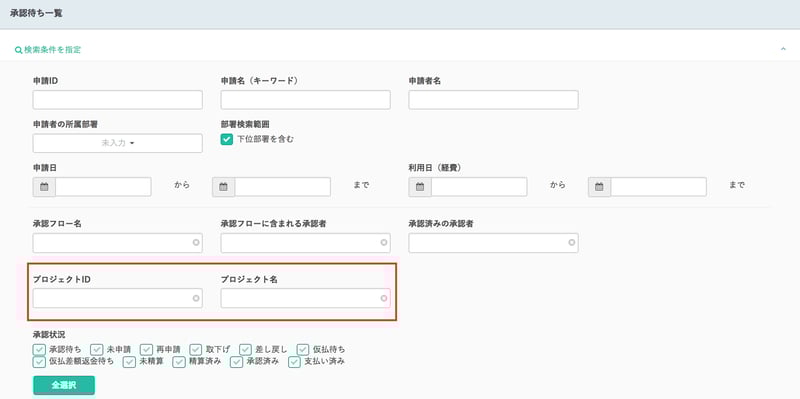Toggle the 未申請 status checkbox
The image size is (800, 399).
pos(96,350)
